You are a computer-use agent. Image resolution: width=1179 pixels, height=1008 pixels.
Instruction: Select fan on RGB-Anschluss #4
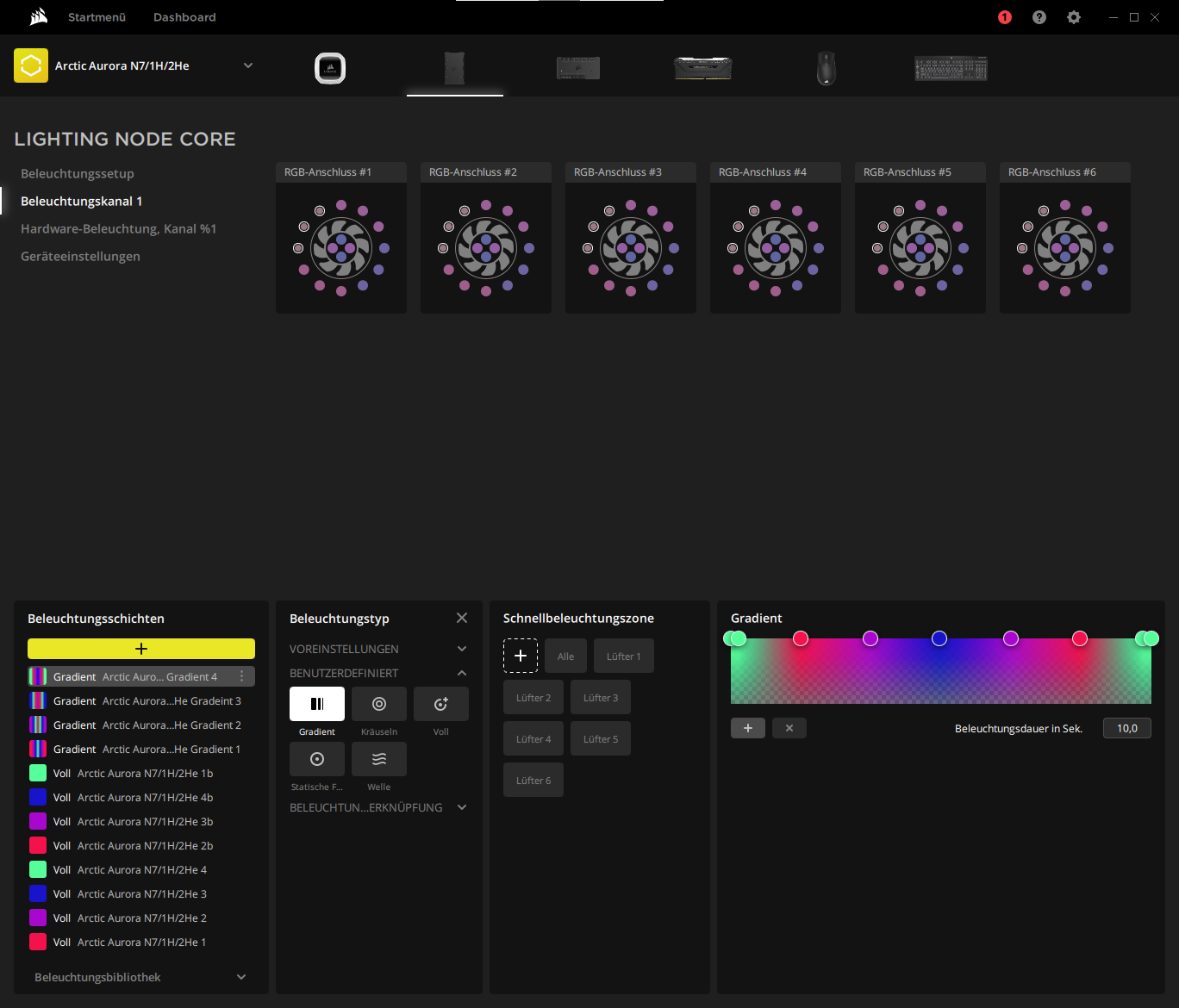[x=776, y=248]
